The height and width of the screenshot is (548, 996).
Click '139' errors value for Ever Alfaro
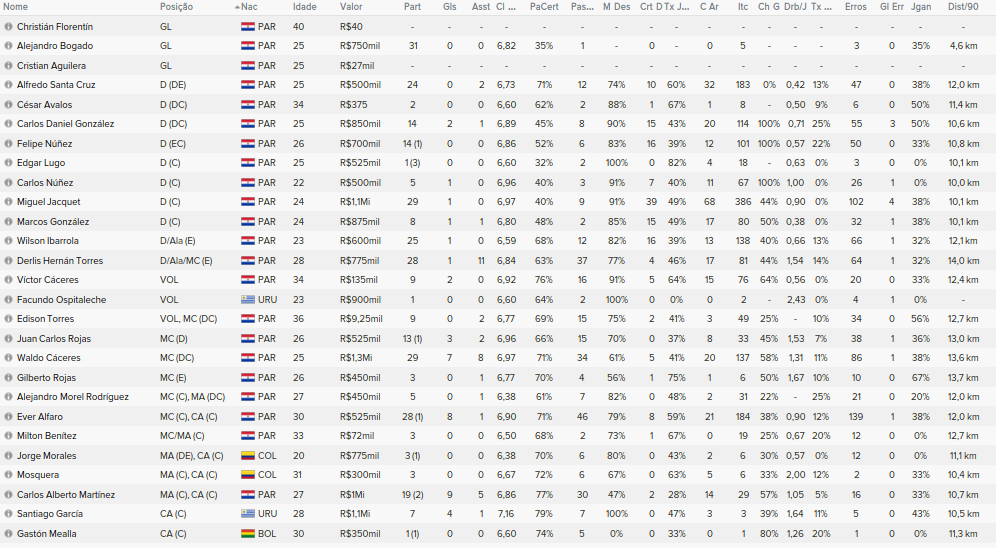(856, 417)
